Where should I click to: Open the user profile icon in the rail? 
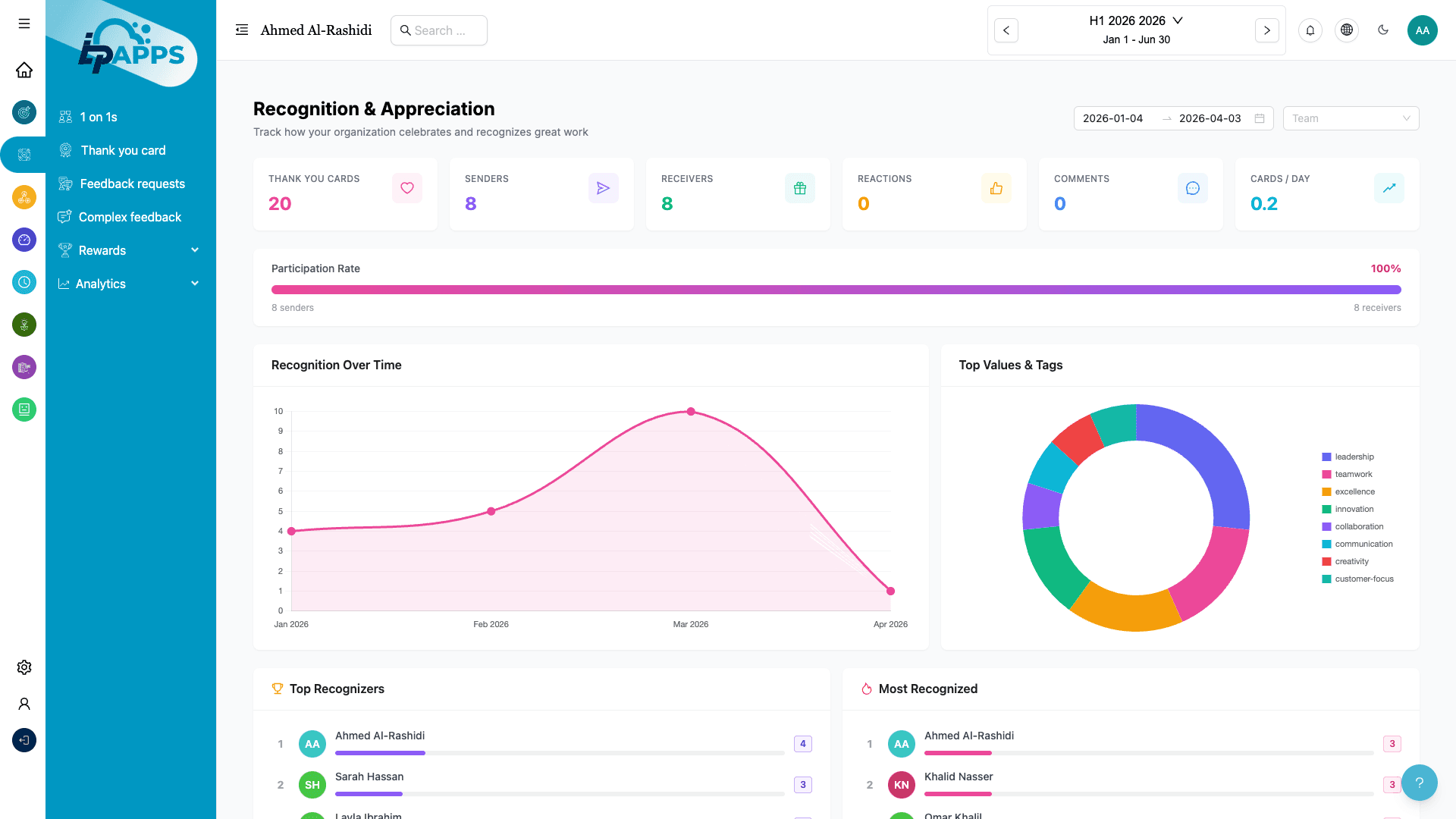click(24, 704)
